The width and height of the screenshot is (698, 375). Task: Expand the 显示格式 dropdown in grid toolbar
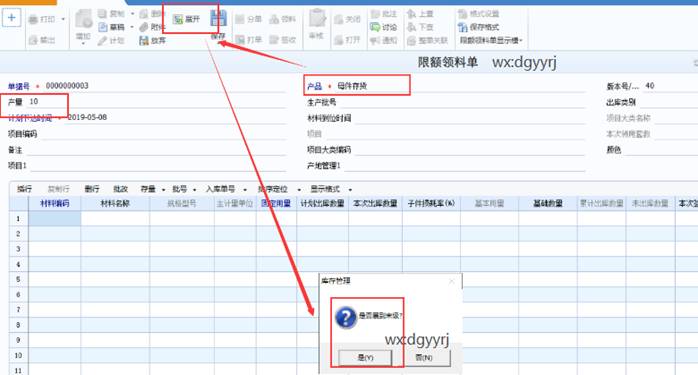tap(331, 189)
